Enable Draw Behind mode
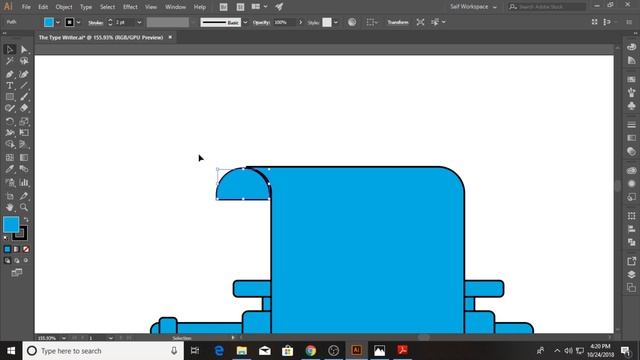This screenshot has width=640, height=360. [x=16, y=260]
